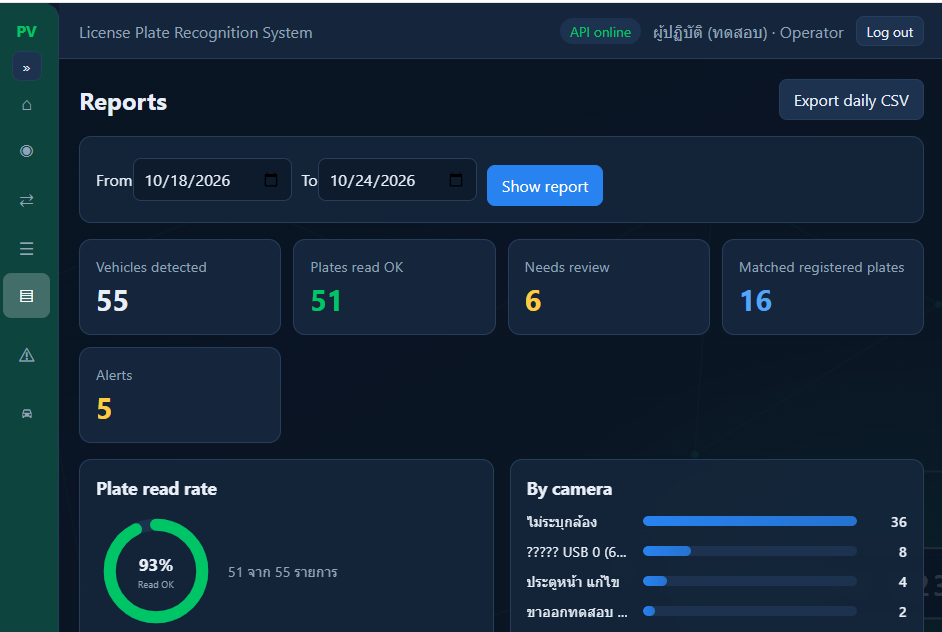
Task: Select the Plates read OK card
Action: 394,287
